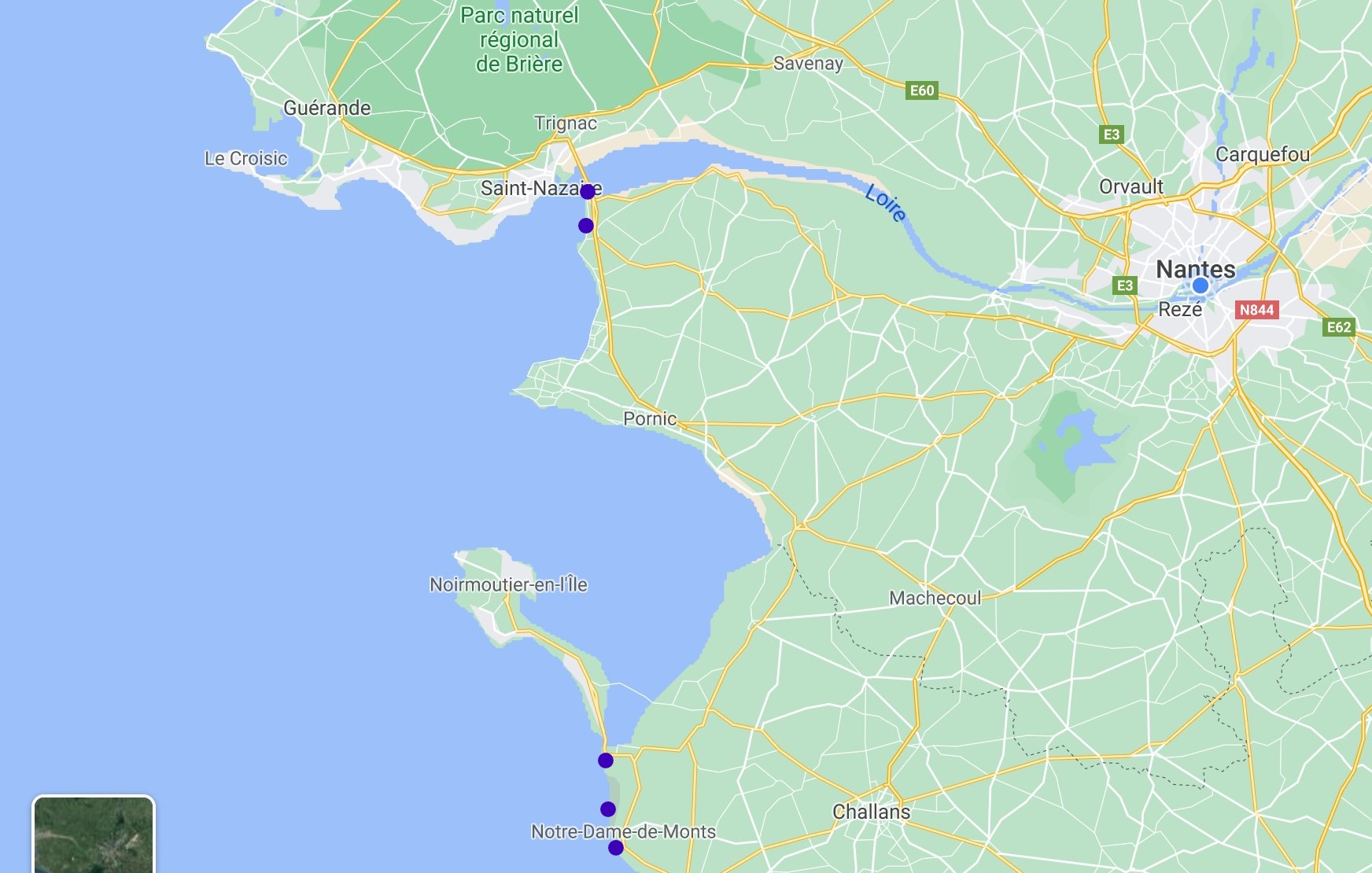The image size is (1372, 873).
Task: Click Parc naturel régional de Brière label
Action: 519,39
